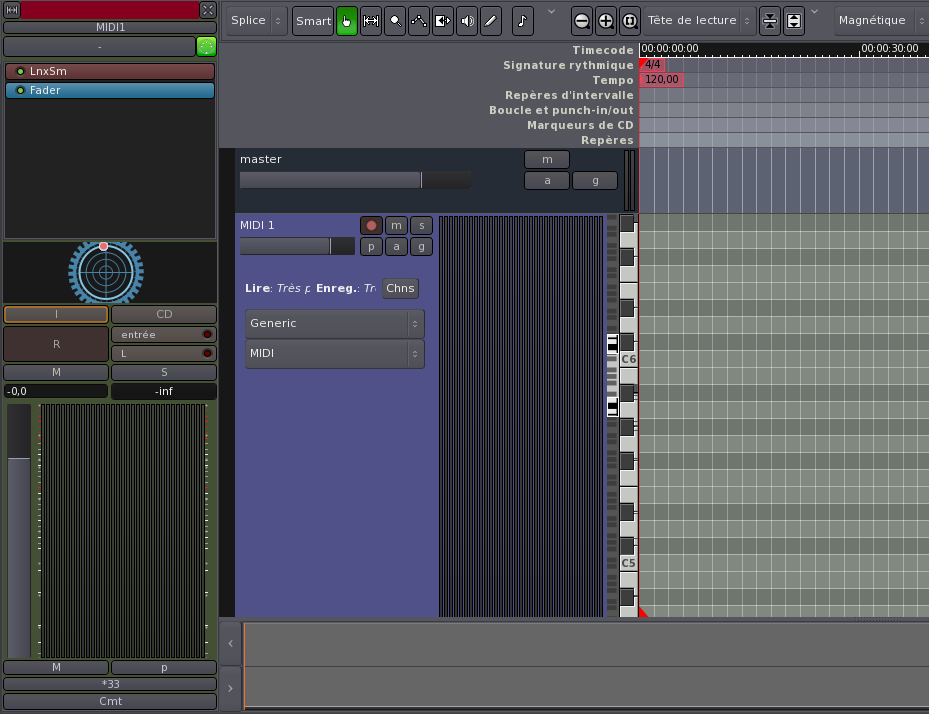
Task: Click the Smart mode button
Action: pyautogui.click(x=313, y=21)
